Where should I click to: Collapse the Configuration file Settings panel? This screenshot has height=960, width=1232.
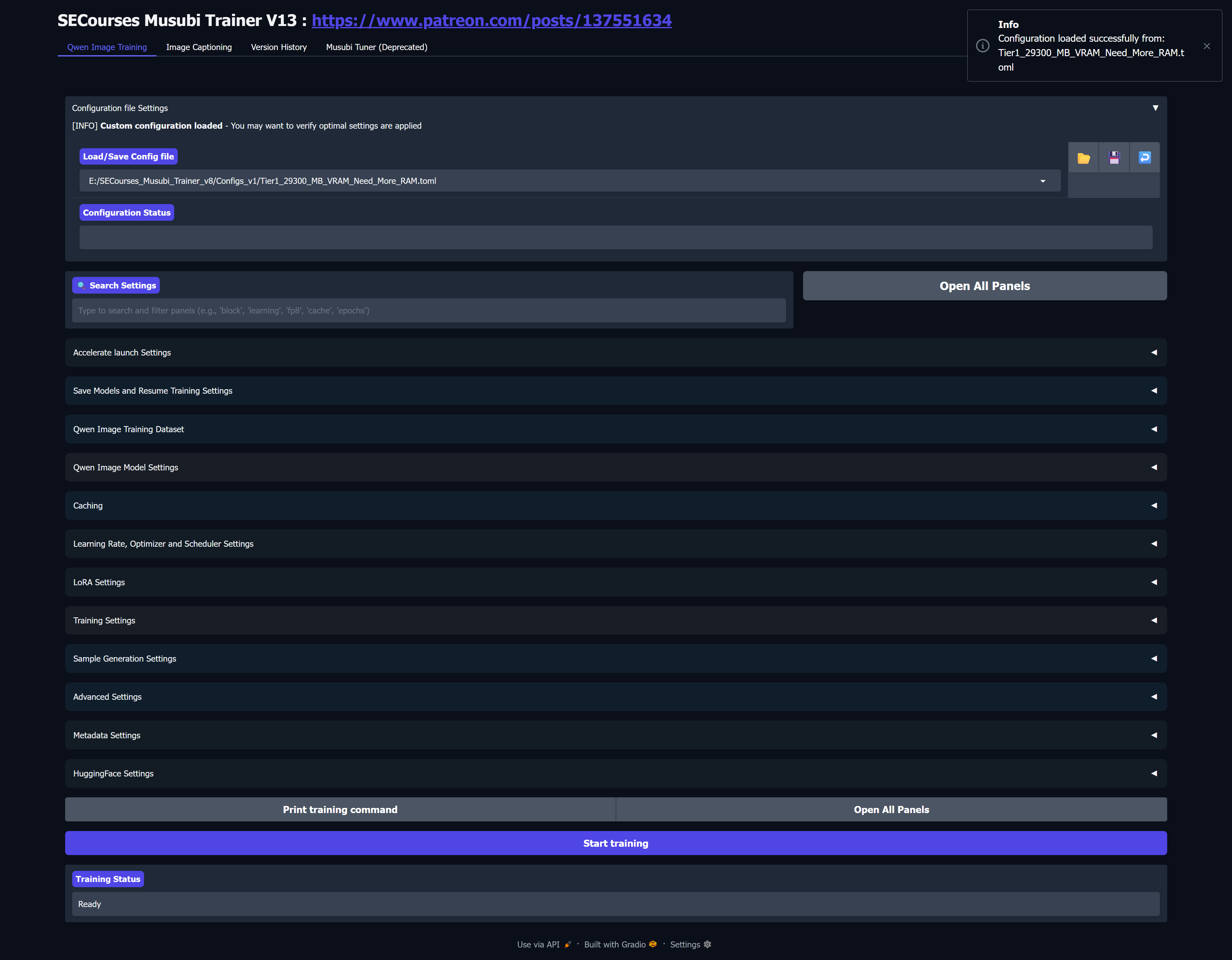(x=1155, y=108)
